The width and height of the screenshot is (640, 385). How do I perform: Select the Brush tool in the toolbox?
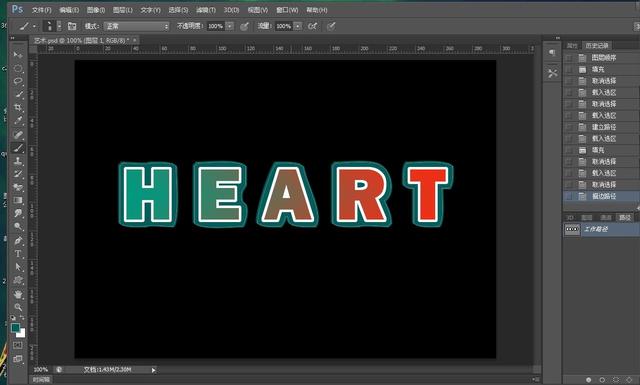pyautogui.click(x=18, y=148)
